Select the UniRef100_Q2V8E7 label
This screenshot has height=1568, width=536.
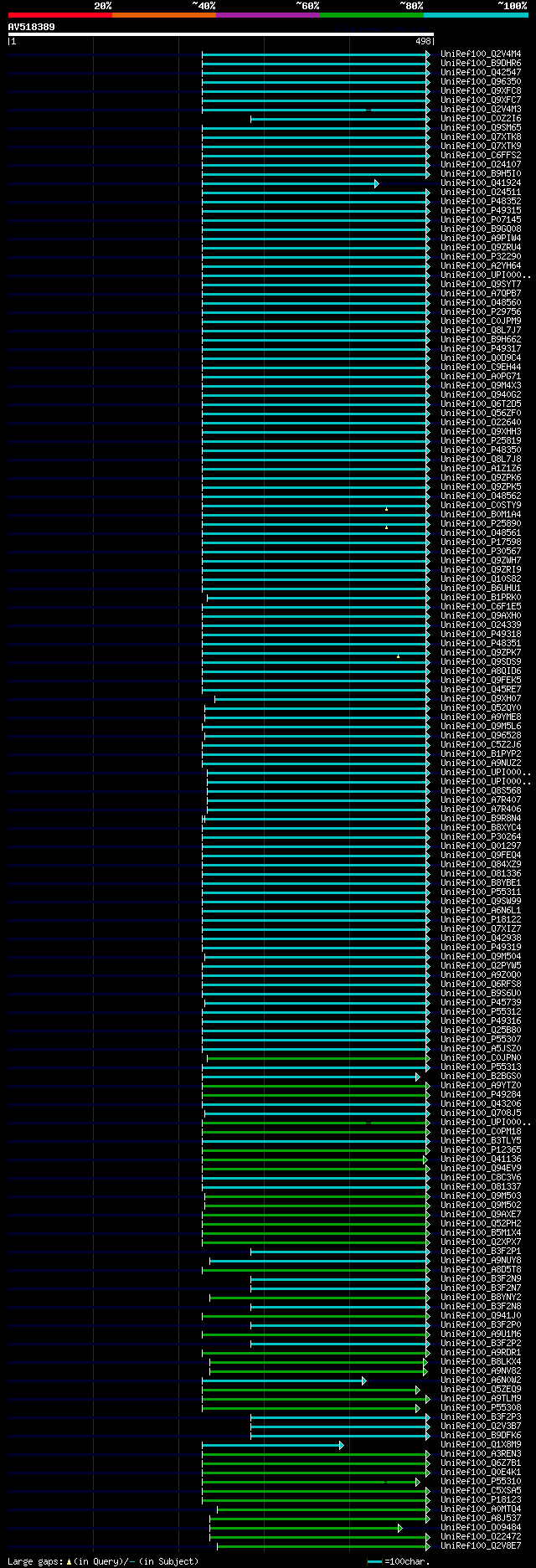[481, 1546]
